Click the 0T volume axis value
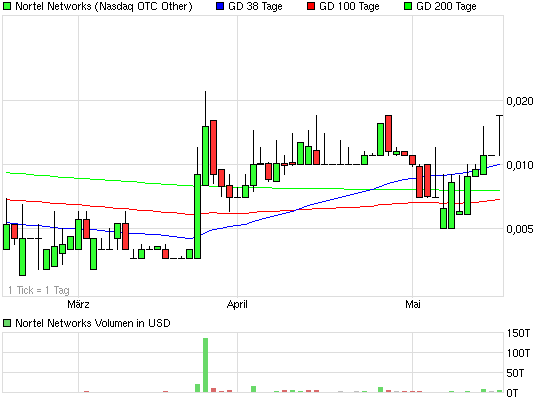 (512, 393)
